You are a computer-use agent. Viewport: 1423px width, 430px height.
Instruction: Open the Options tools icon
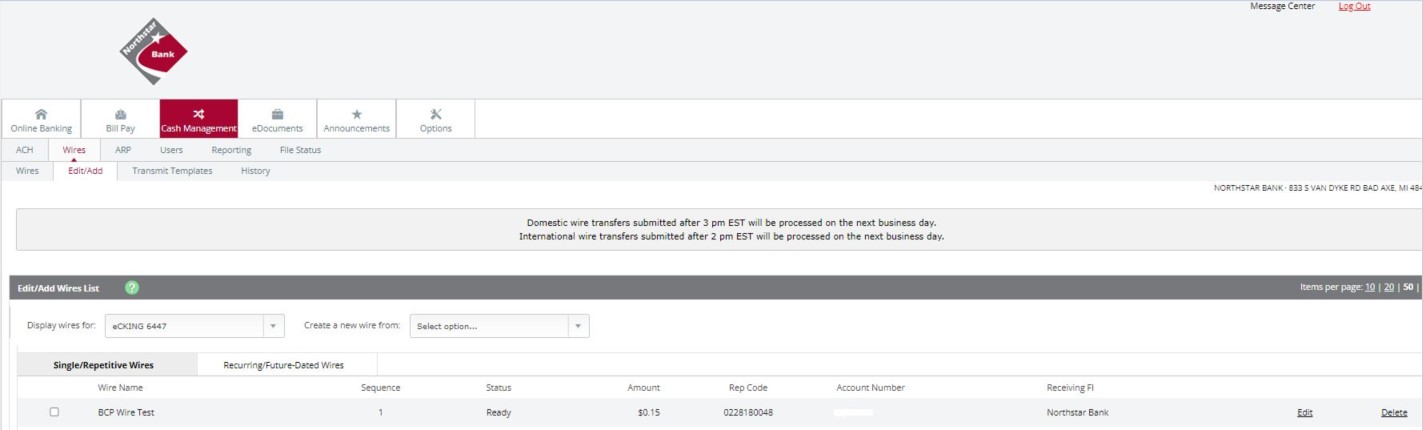(x=435, y=114)
